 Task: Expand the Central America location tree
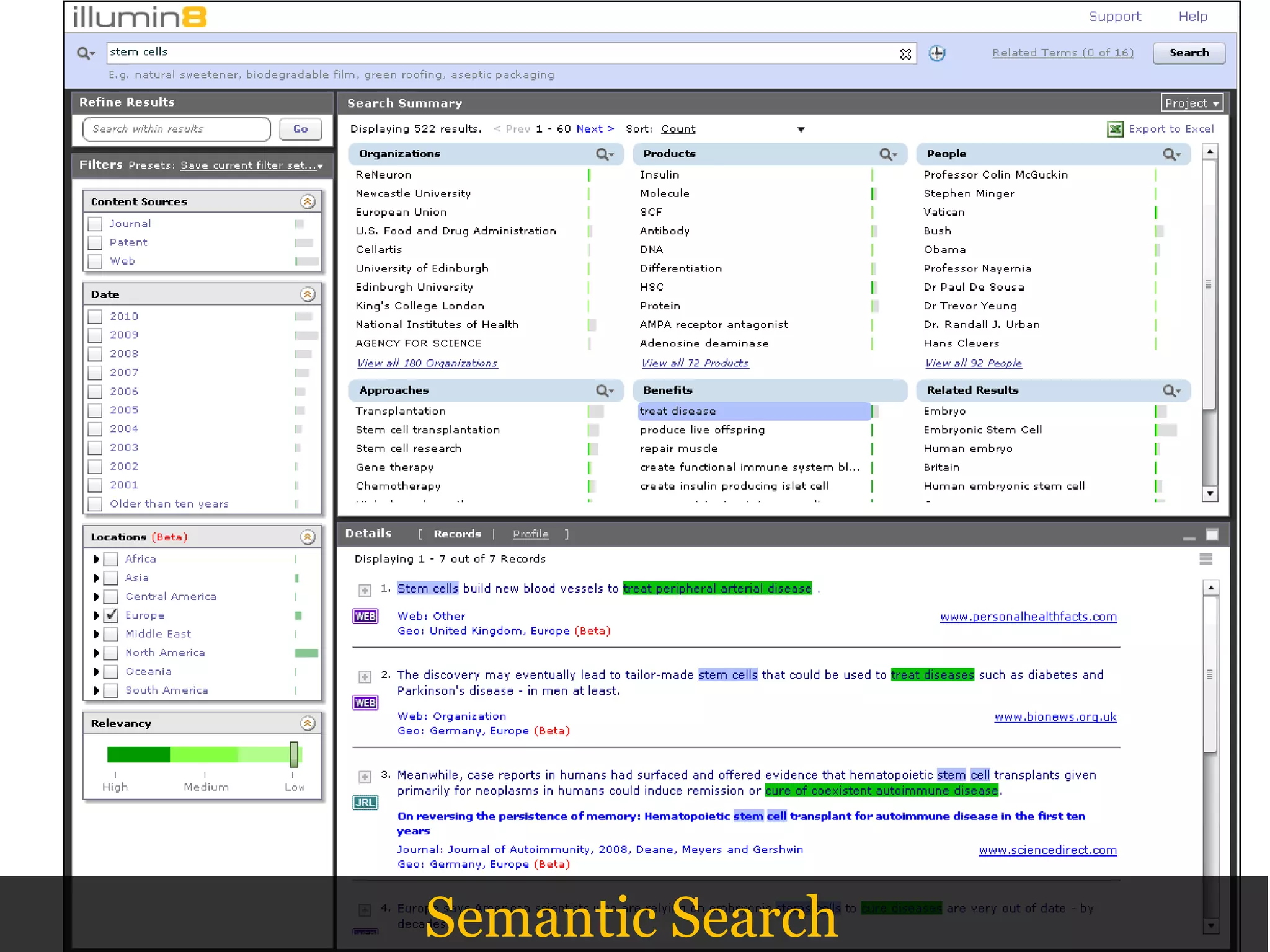click(x=96, y=596)
